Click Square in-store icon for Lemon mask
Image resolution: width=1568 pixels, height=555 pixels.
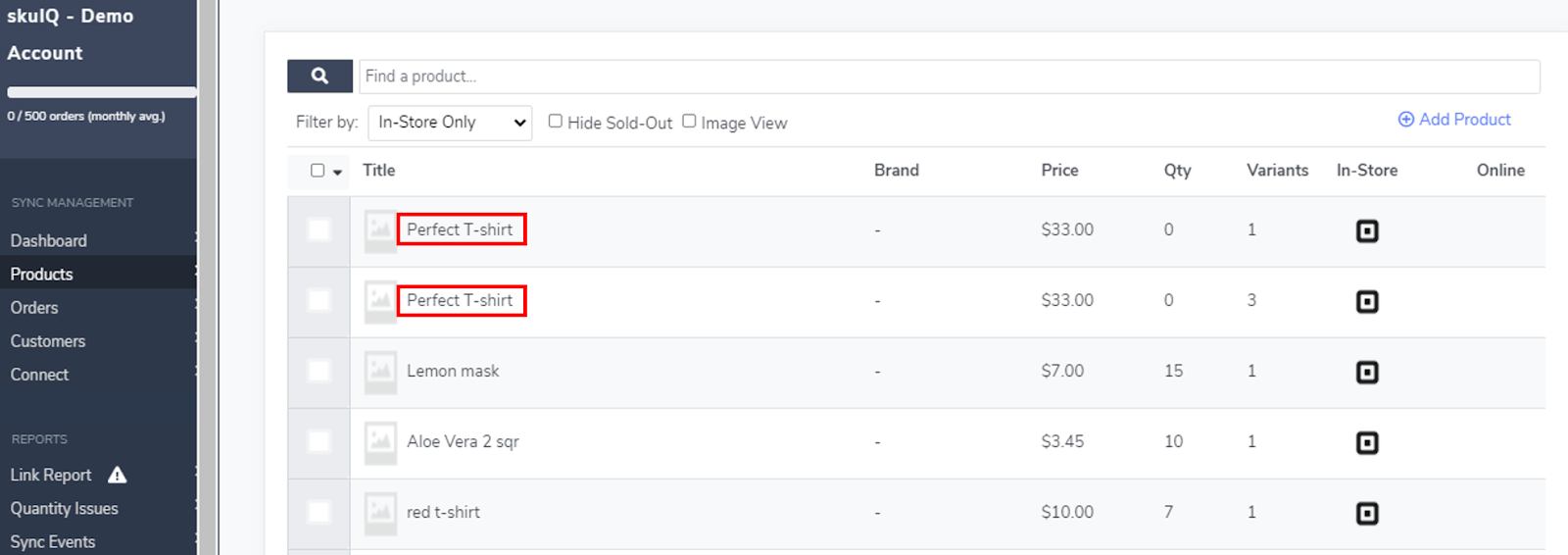point(1367,373)
